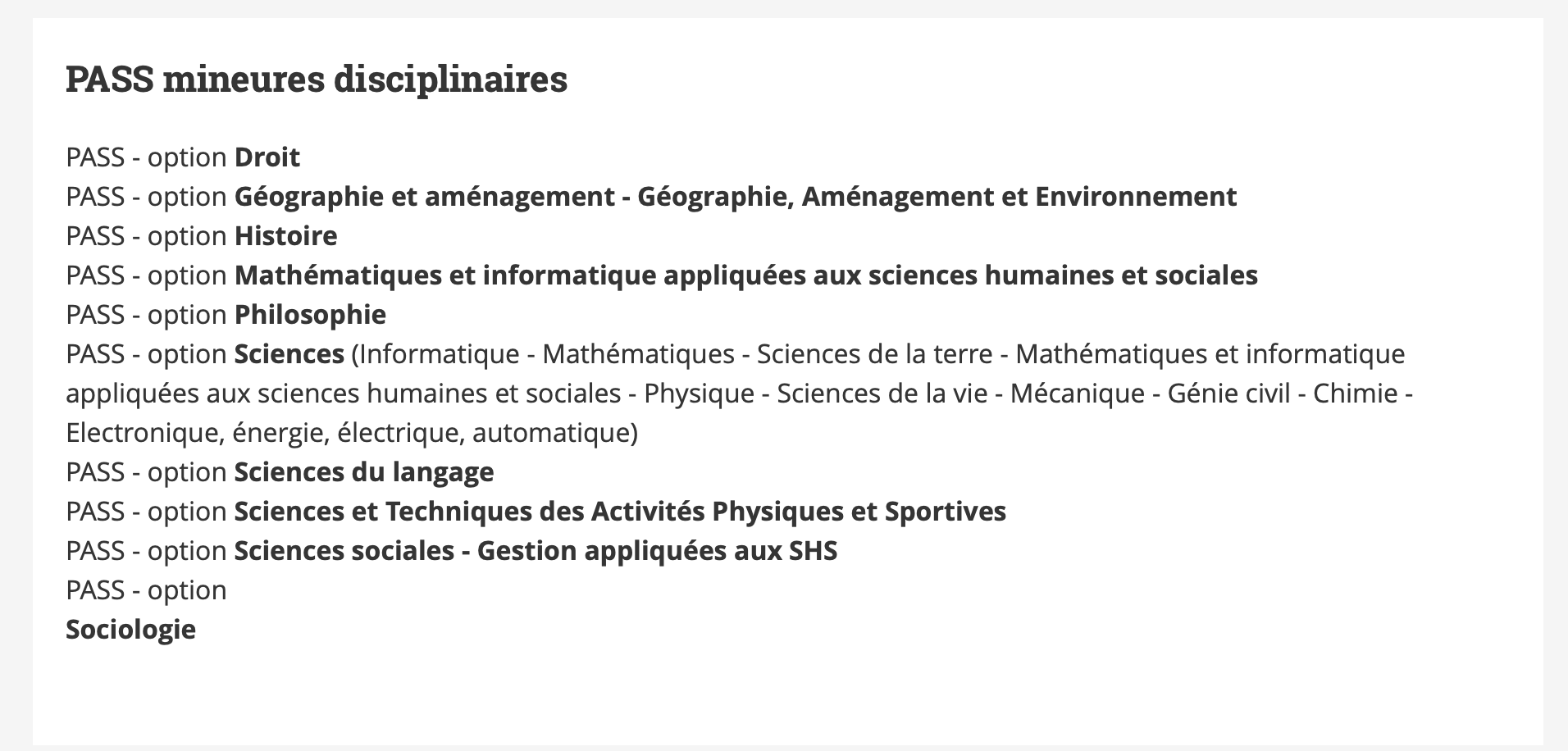The height and width of the screenshot is (751, 1568).
Task: Click bold Mathématiques et informatique appliquées option
Action: (x=745, y=275)
